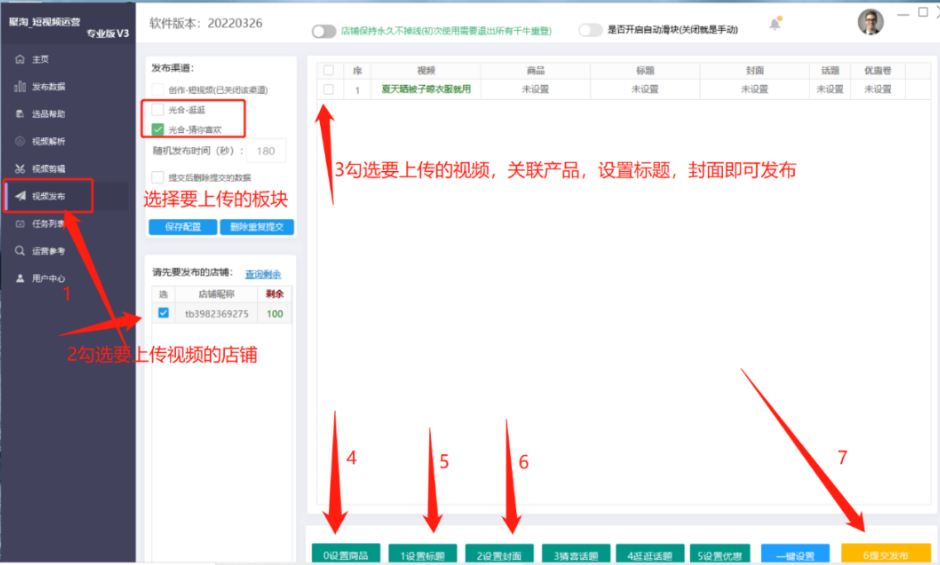Image resolution: width=940 pixels, height=565 pixels.
Task: Click the person icon for 用户中心
Action: click(x=20, y=278)
